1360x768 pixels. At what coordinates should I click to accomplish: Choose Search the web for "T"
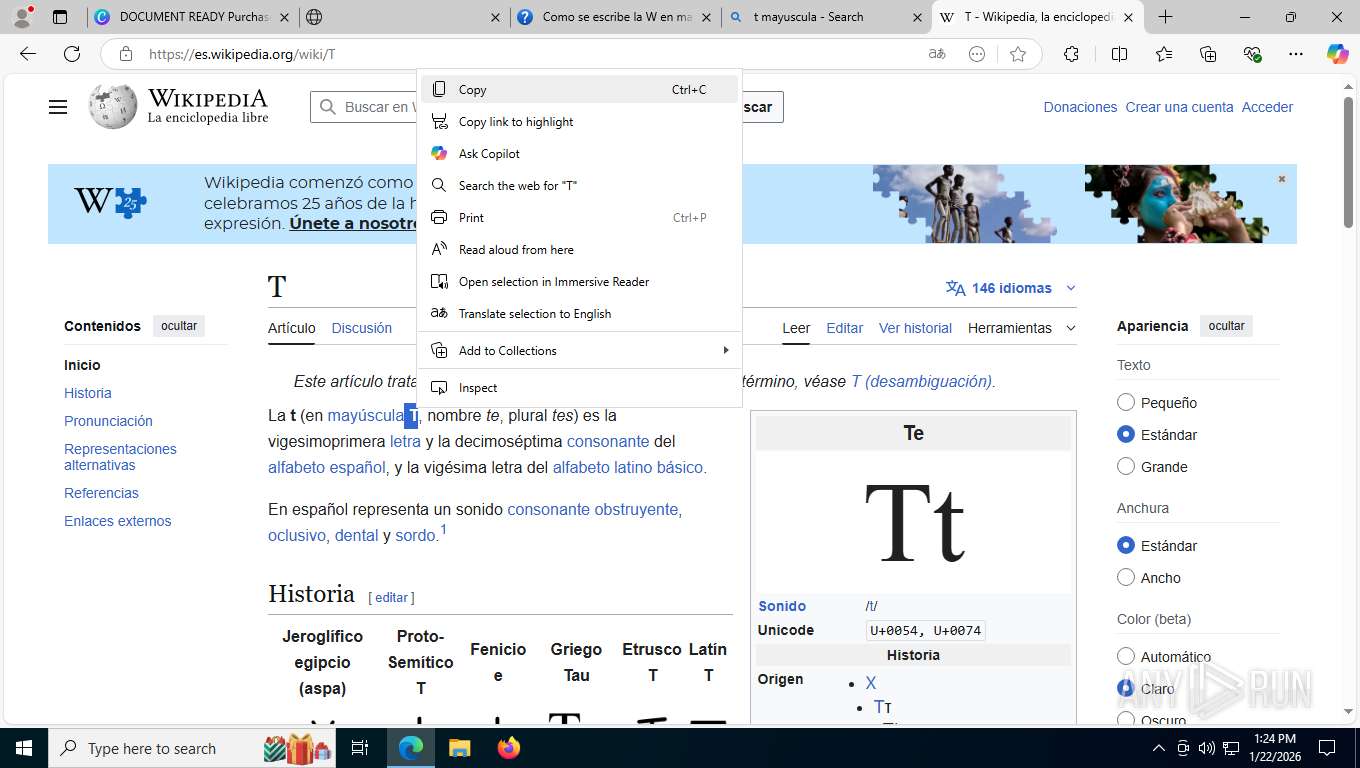(579, 185)
